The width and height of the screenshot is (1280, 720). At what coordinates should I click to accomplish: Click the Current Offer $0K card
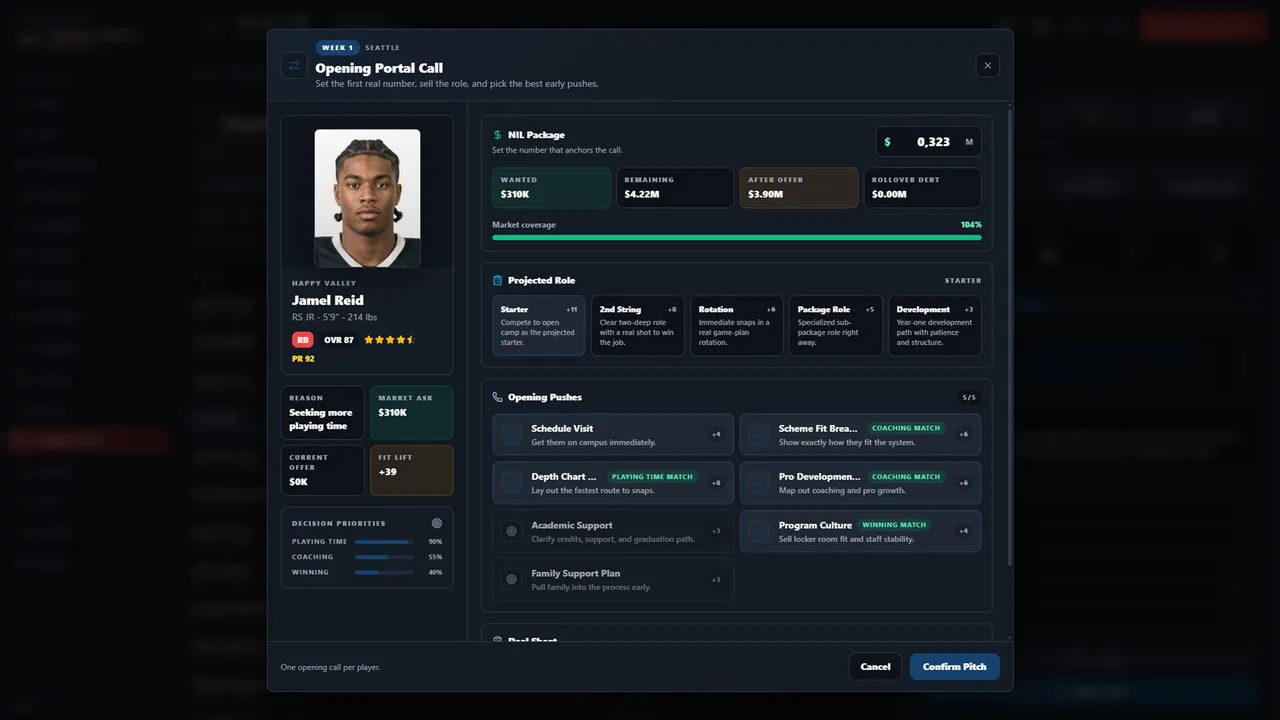323,470
